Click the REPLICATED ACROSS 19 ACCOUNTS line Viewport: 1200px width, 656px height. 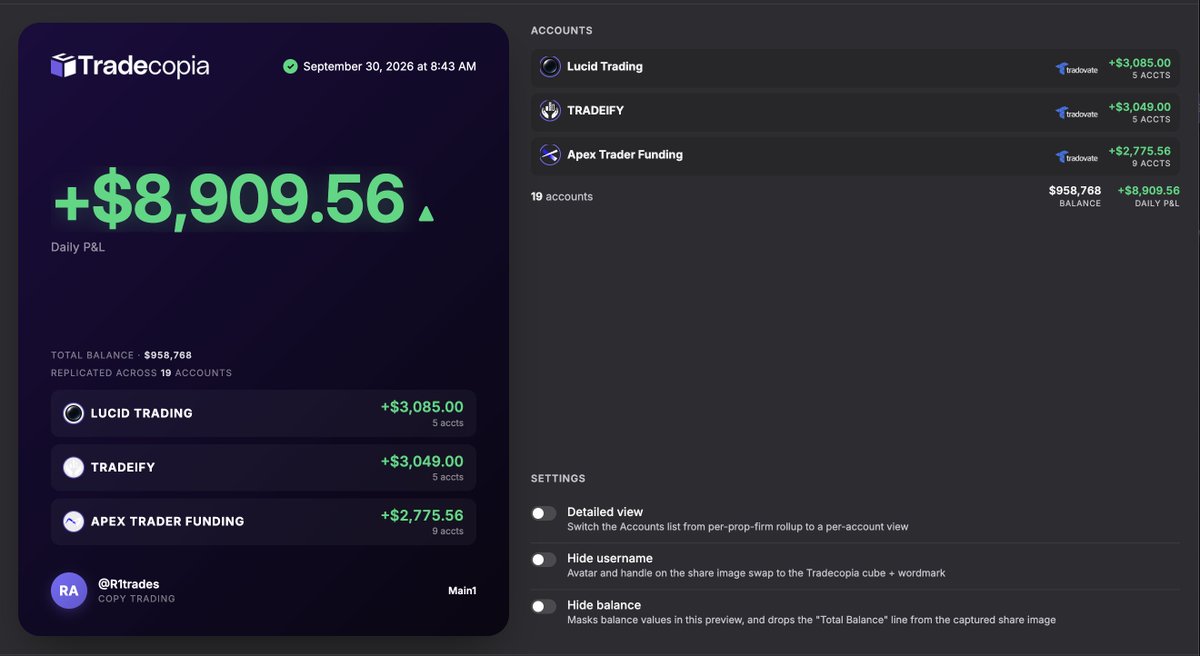pos(141,373)
